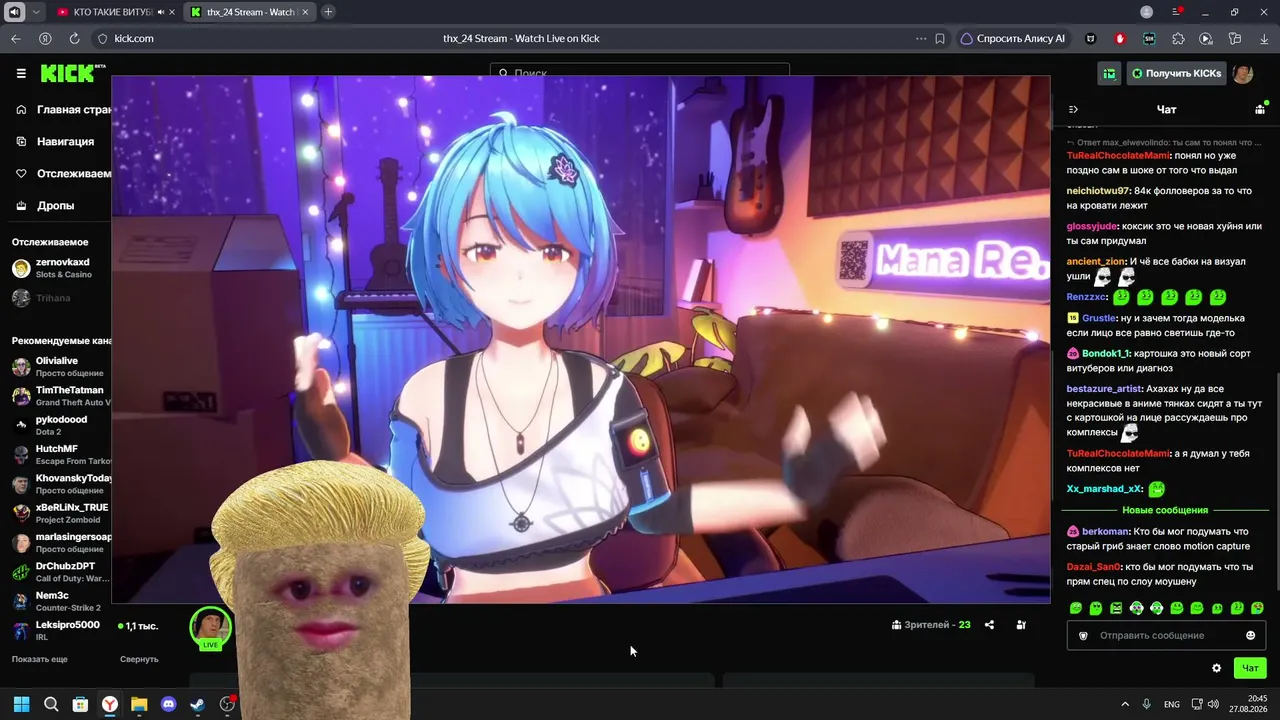Open the cat mask browser extension
The image size is (1280, 720).
coord(1091,39)
